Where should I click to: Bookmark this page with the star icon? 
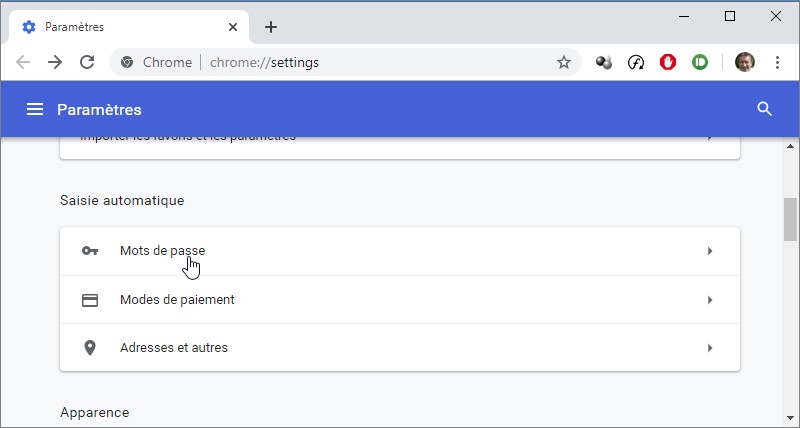click(564, 62)
